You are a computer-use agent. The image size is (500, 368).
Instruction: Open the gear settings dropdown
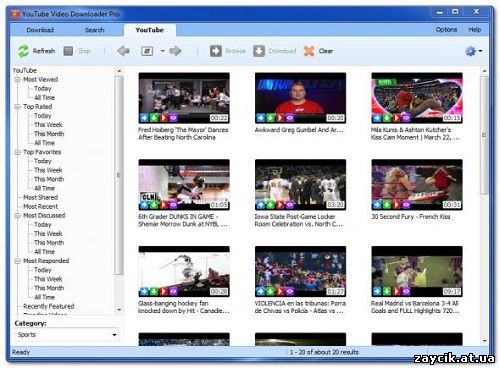point(474,51)
